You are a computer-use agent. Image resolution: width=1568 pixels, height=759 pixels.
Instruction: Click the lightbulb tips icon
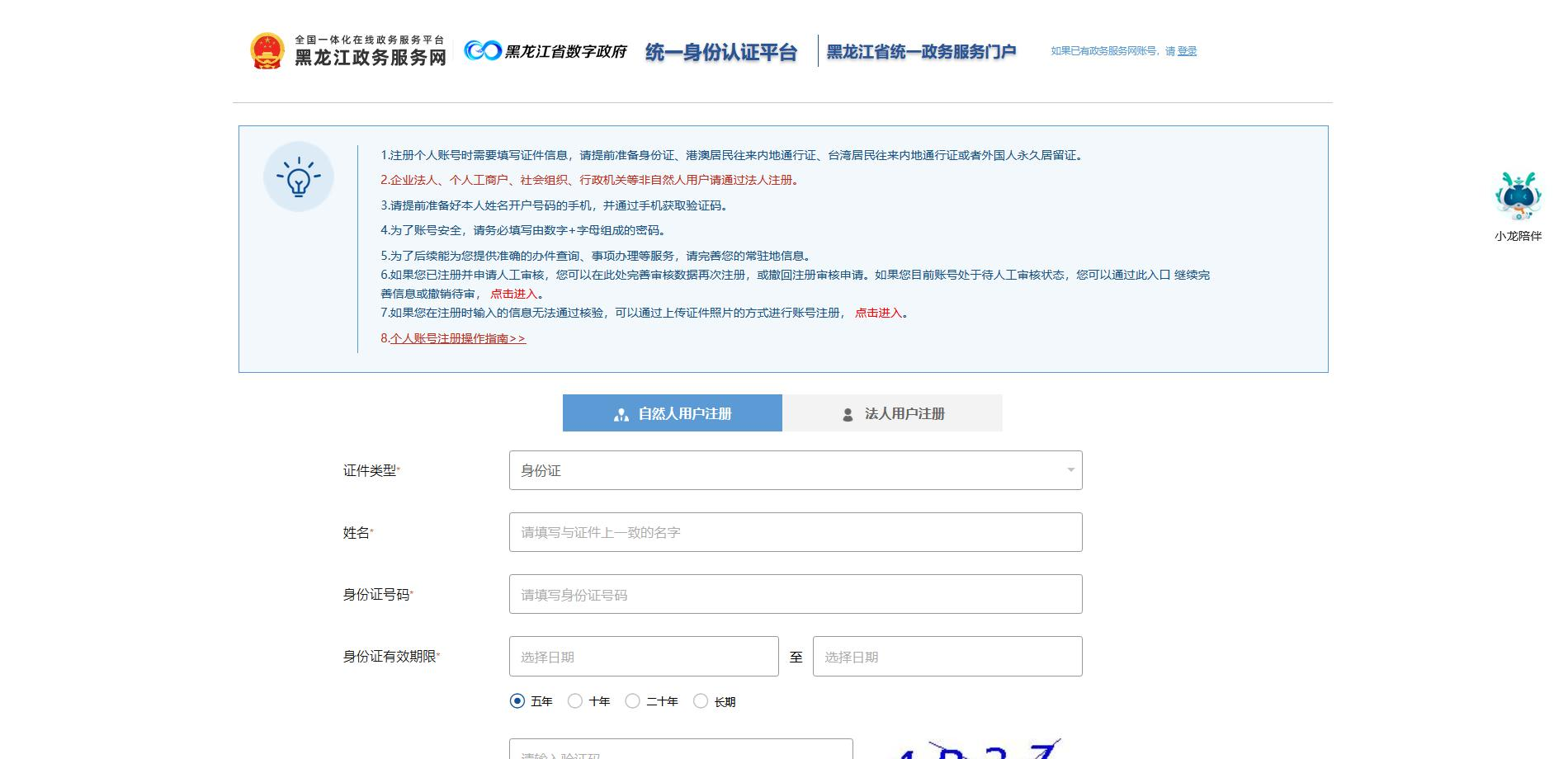point(299,177)
